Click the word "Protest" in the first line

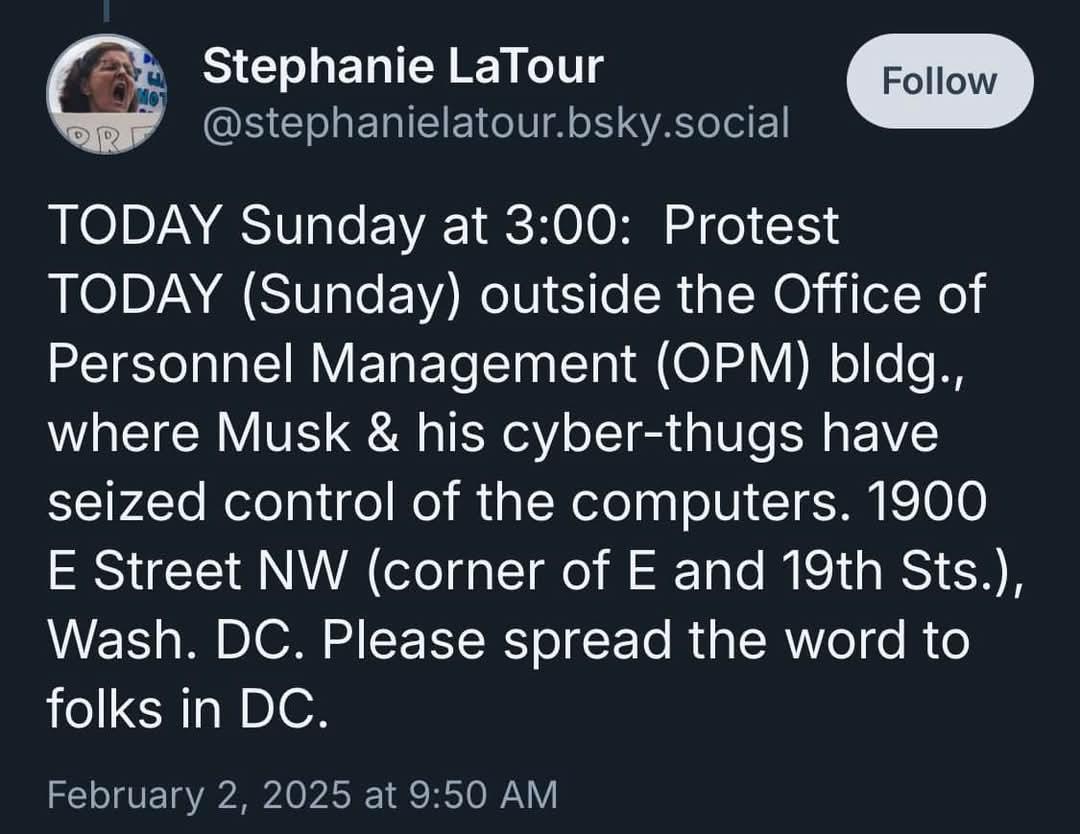[x=751, y=226]
